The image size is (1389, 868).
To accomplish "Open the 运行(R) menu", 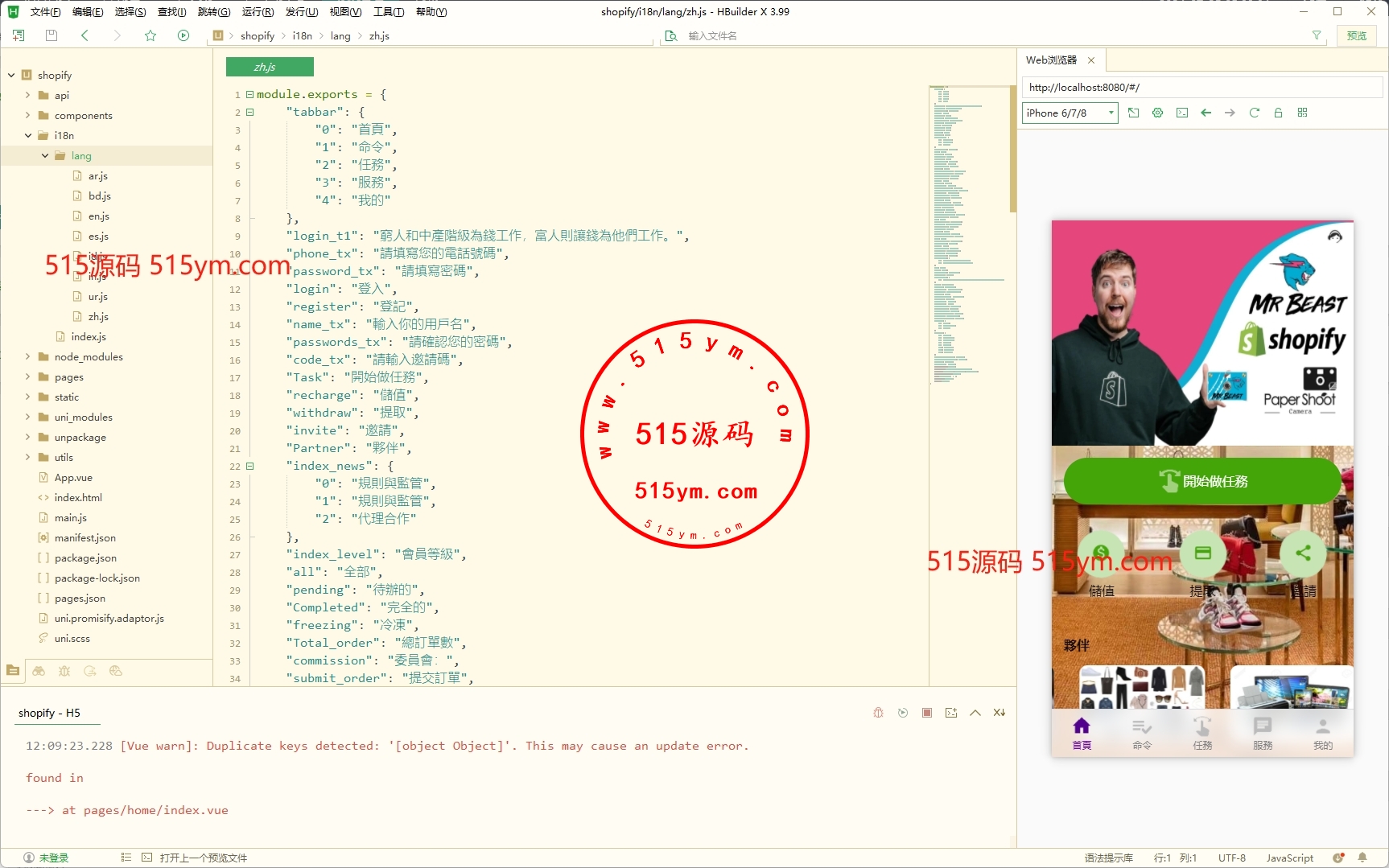I will [258, 11].
